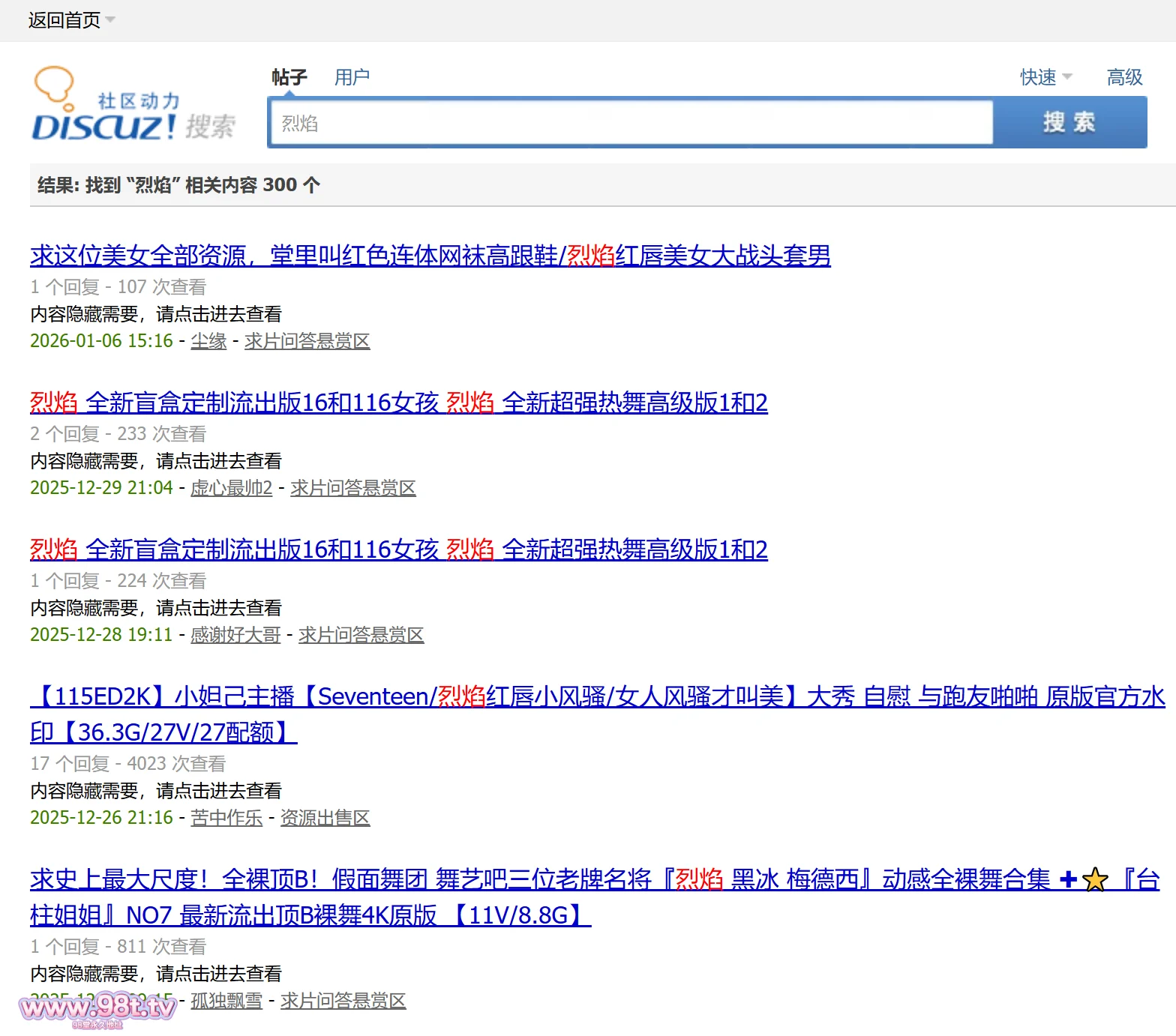View author 虚心最帅2's profile
The height and width of the screenshot is (1036, 1176).
tap(231, 488)
